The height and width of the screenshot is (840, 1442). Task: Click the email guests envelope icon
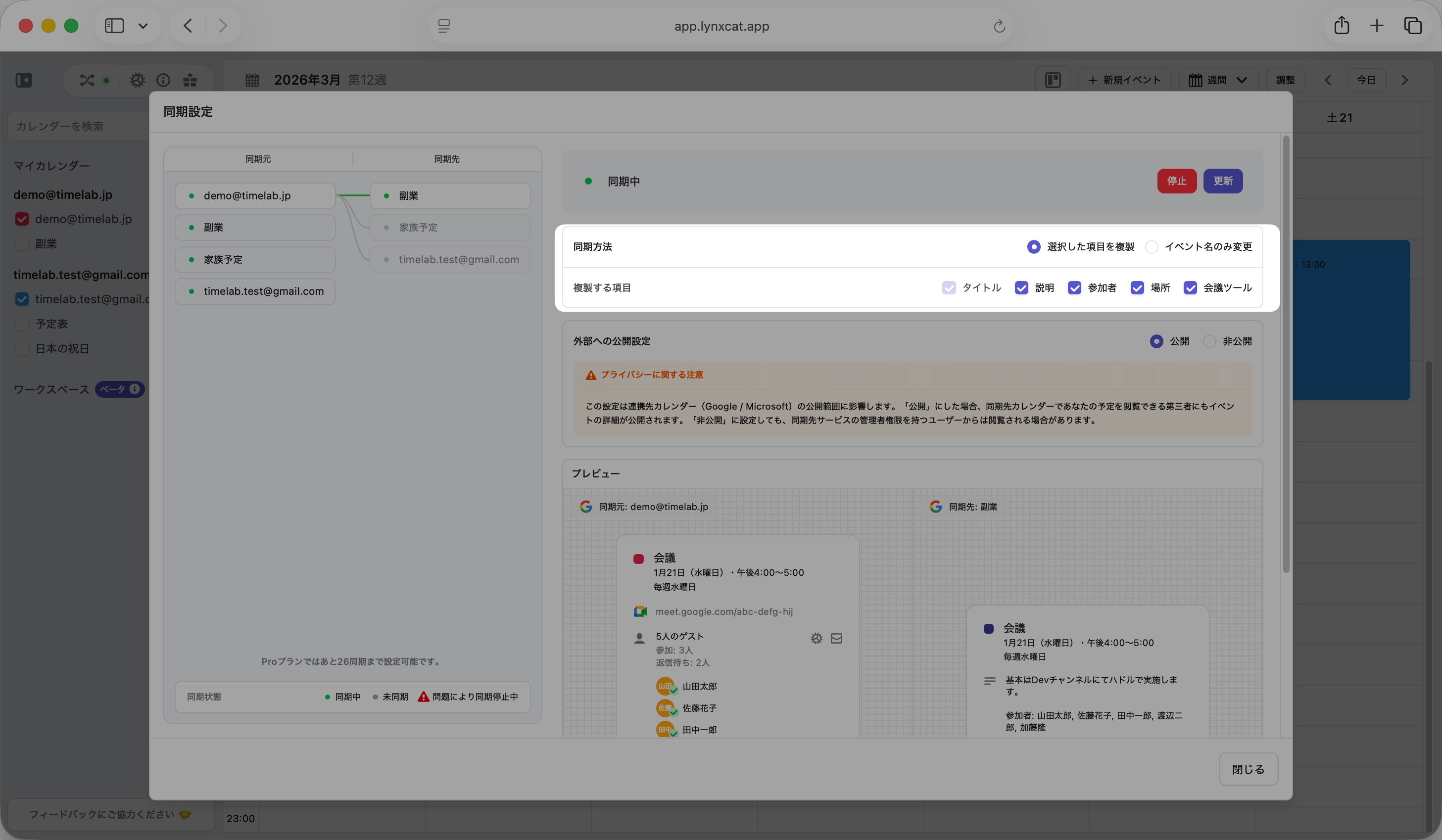[x=837, y=638]
